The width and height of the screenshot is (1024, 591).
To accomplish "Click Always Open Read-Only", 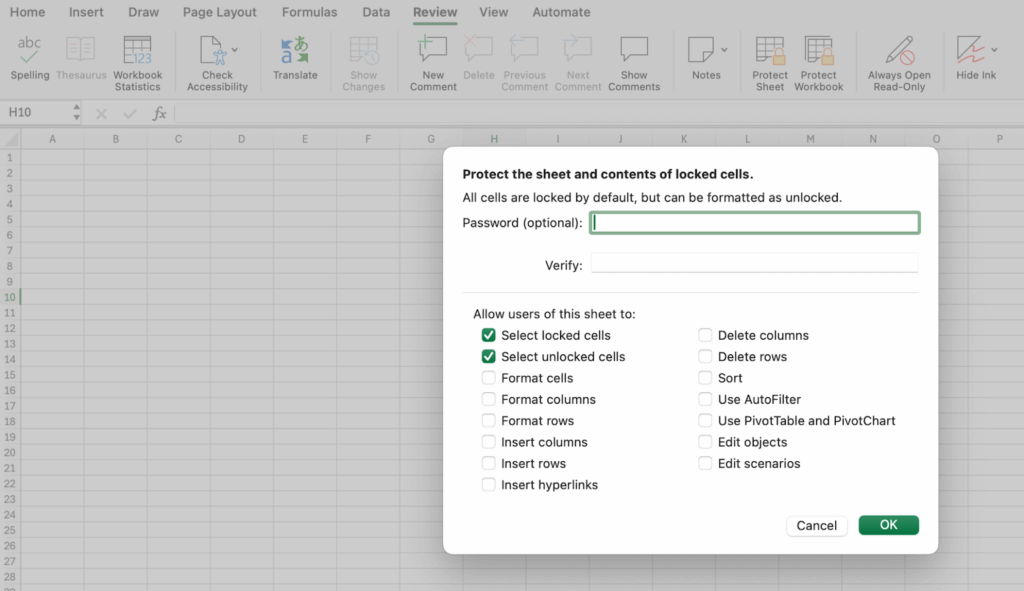I will pyautogui.click(x=899, y=63).
